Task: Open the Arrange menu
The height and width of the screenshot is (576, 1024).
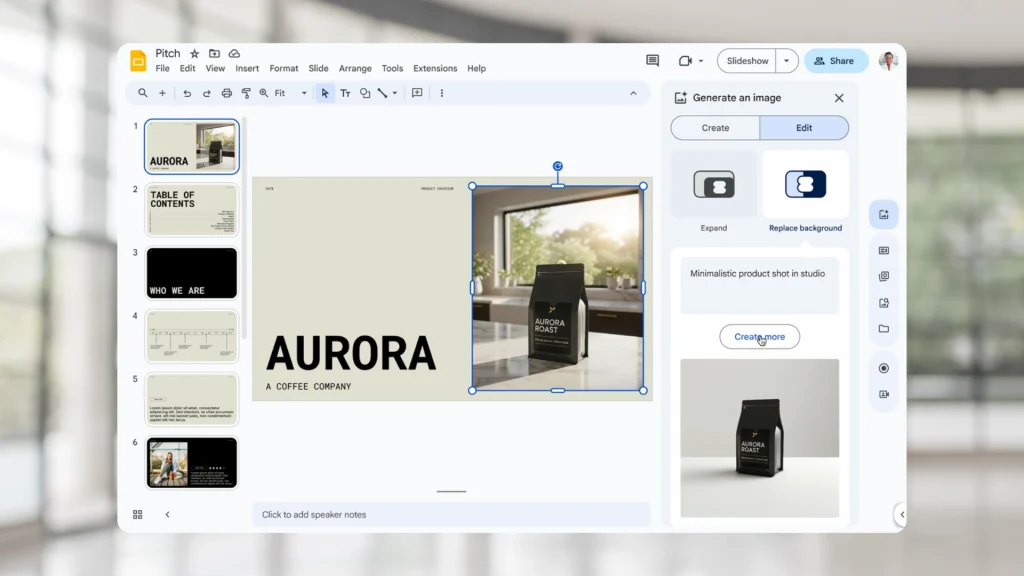Action: pos(355,69)
